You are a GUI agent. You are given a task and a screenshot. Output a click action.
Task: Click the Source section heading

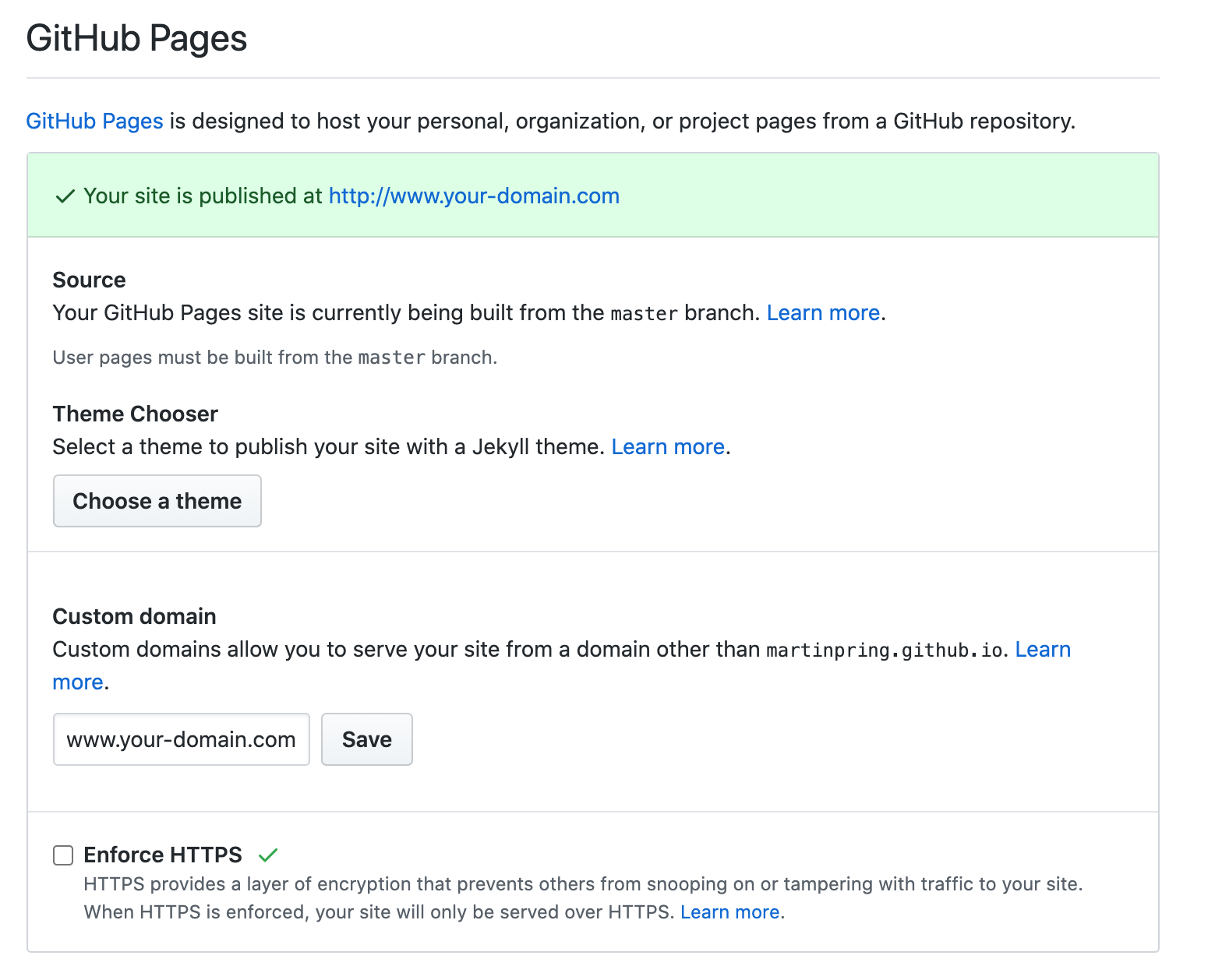click(89, 280)
